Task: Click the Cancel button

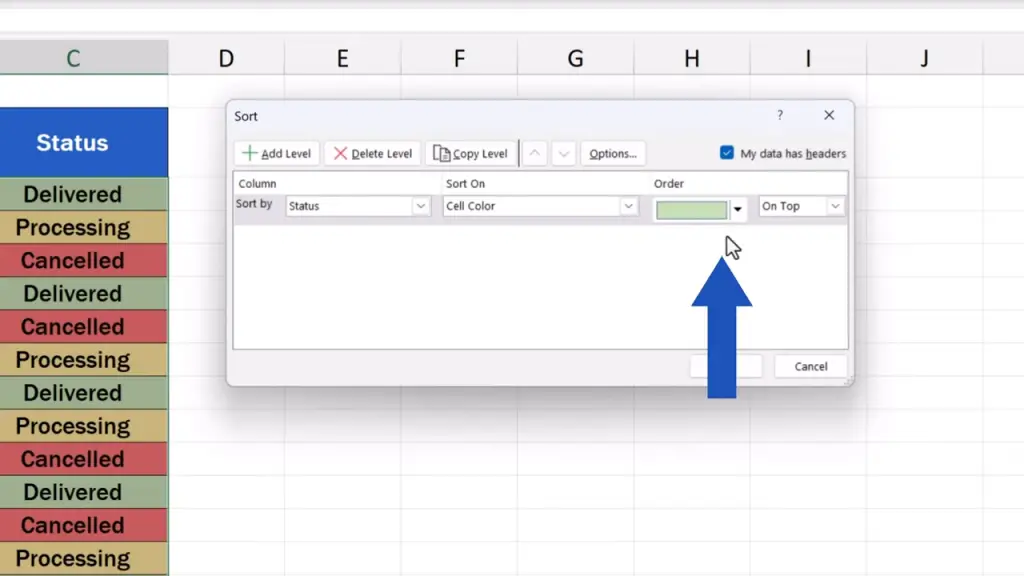Action: pyautogui.click(x=810, y=366)
